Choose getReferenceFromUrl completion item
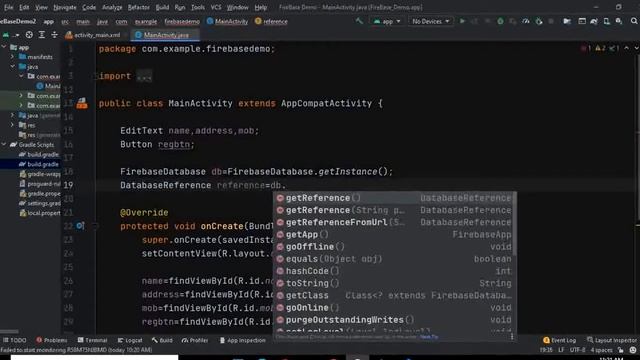 (x=394, y=222)
